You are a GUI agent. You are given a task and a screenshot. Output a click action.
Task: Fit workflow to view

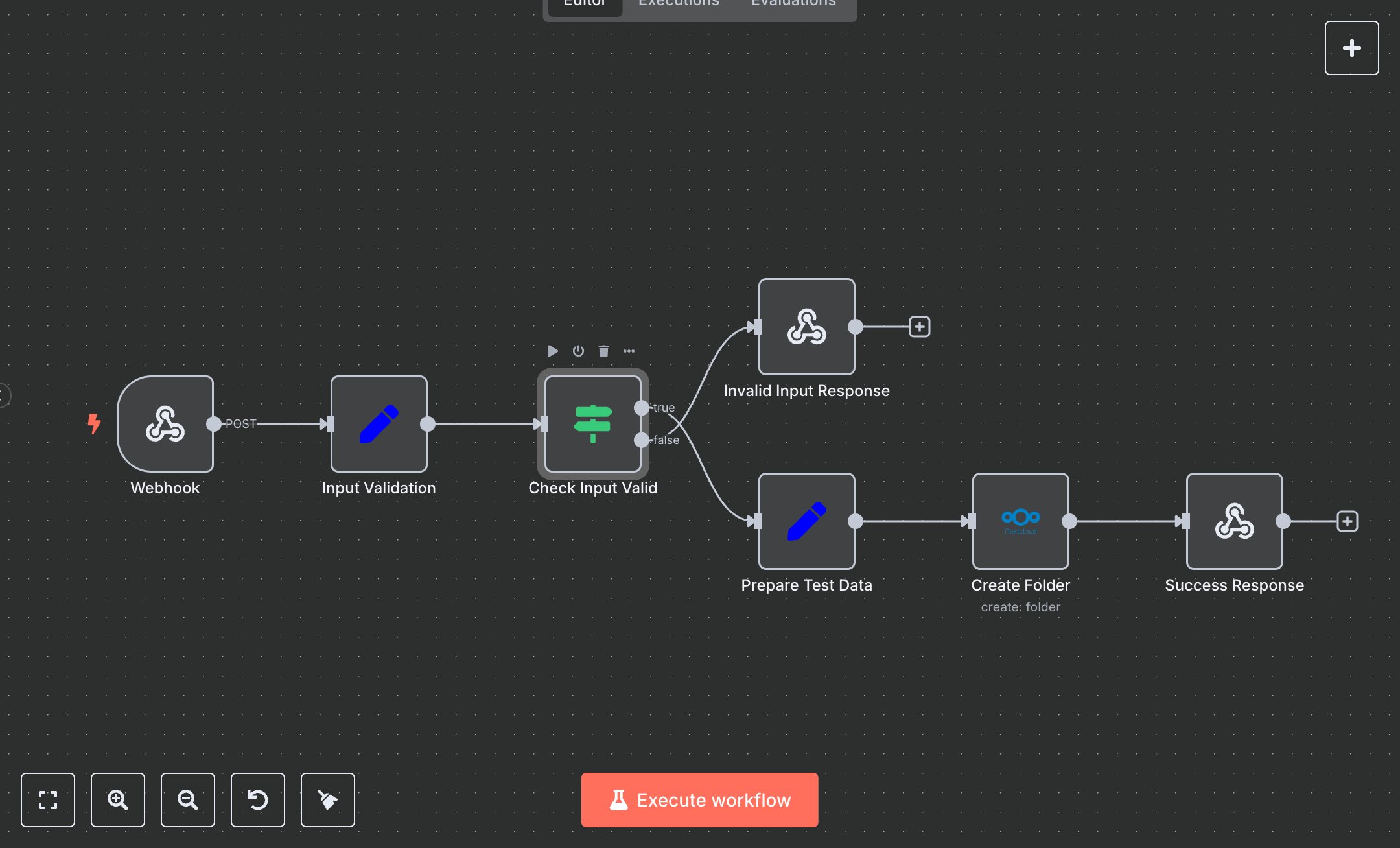click(48, 800)
